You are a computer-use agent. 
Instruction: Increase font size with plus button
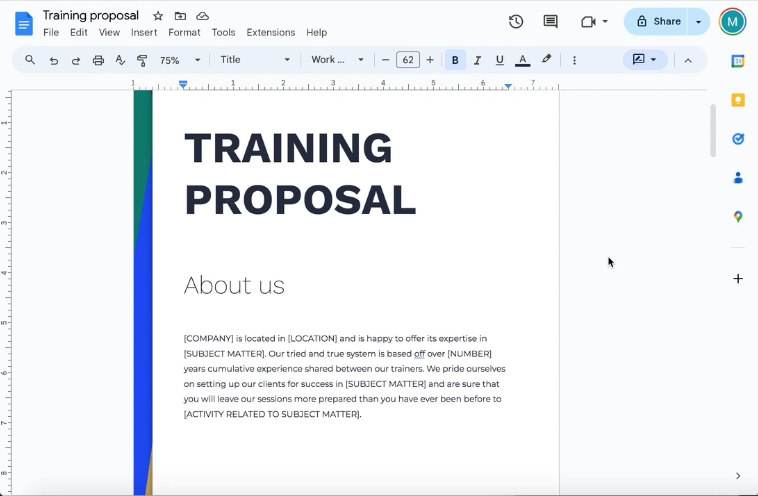click(x=430, y=60)
